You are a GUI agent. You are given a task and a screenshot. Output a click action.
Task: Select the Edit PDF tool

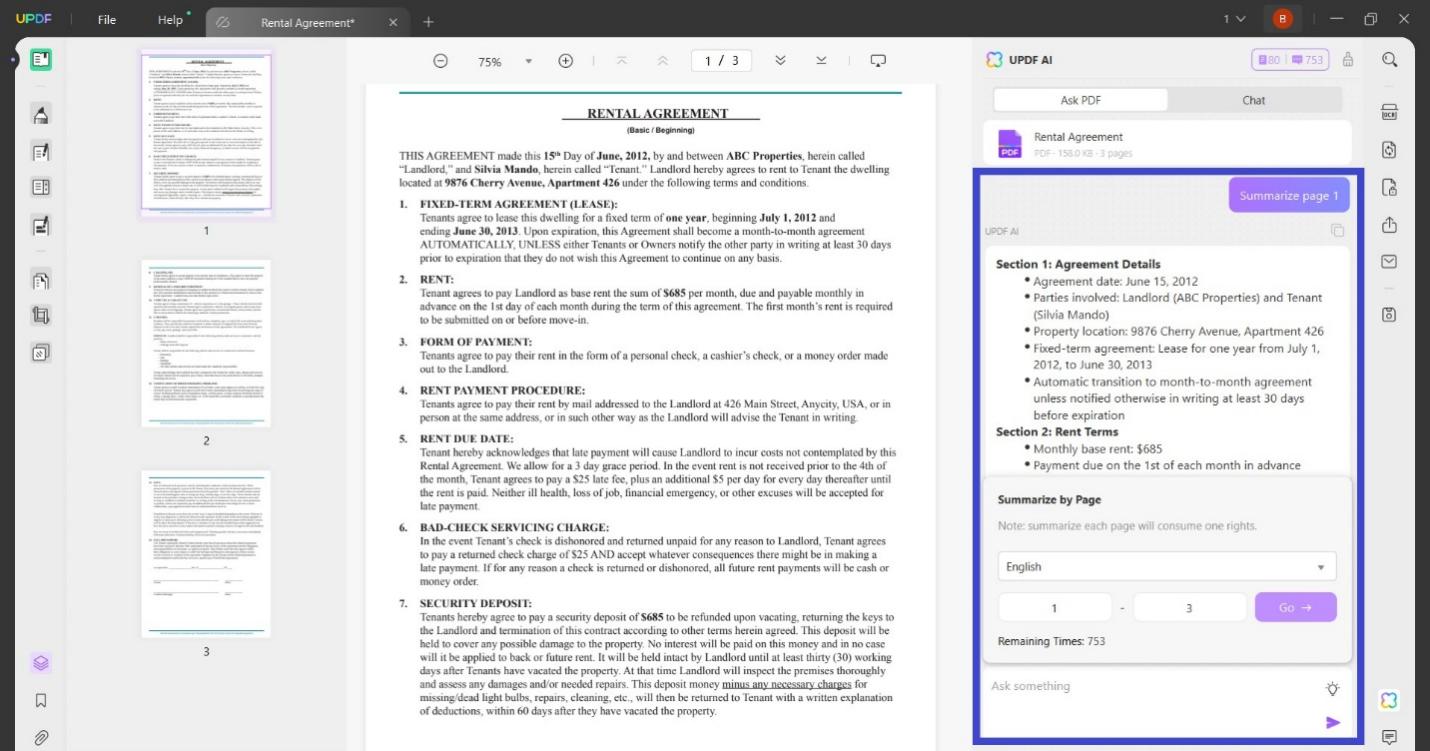tap(40, 151)
